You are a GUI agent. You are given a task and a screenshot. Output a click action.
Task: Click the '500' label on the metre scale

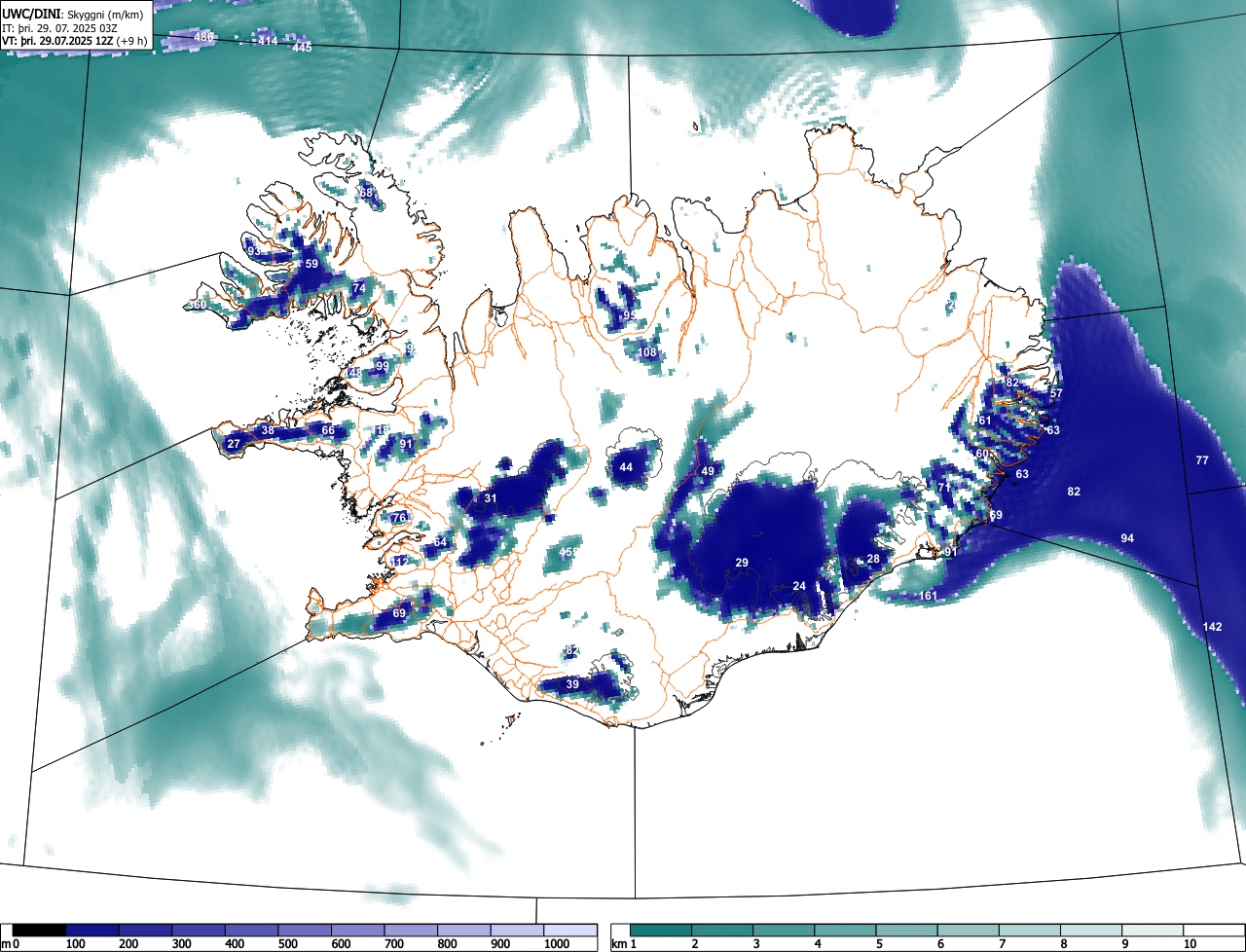289,944
